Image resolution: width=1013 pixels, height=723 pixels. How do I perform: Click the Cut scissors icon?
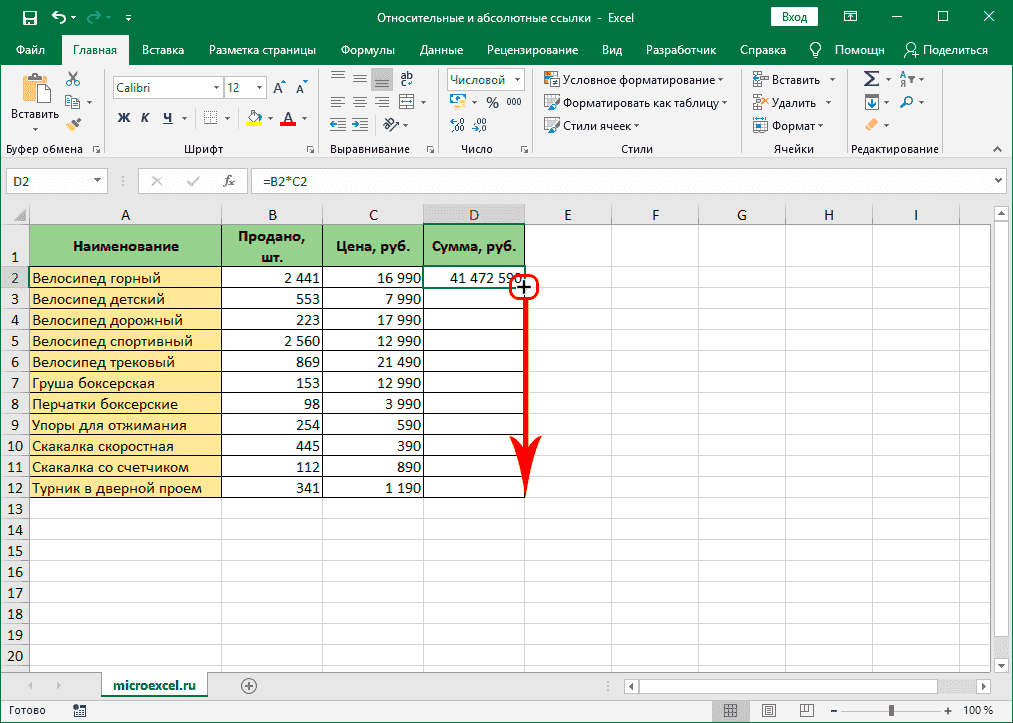pos(73,80)
